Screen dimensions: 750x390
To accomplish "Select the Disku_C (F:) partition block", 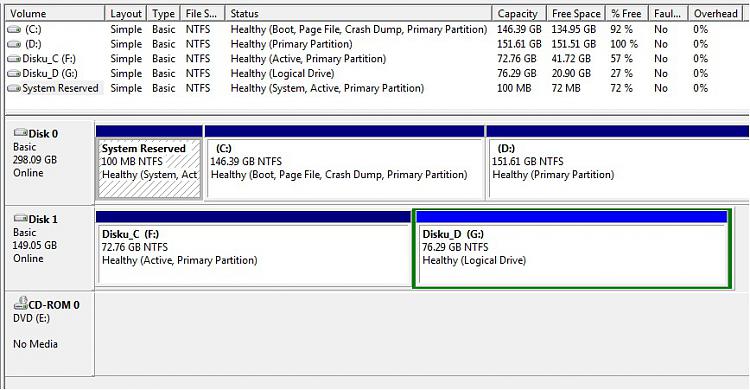I will [x=254, y=249].
